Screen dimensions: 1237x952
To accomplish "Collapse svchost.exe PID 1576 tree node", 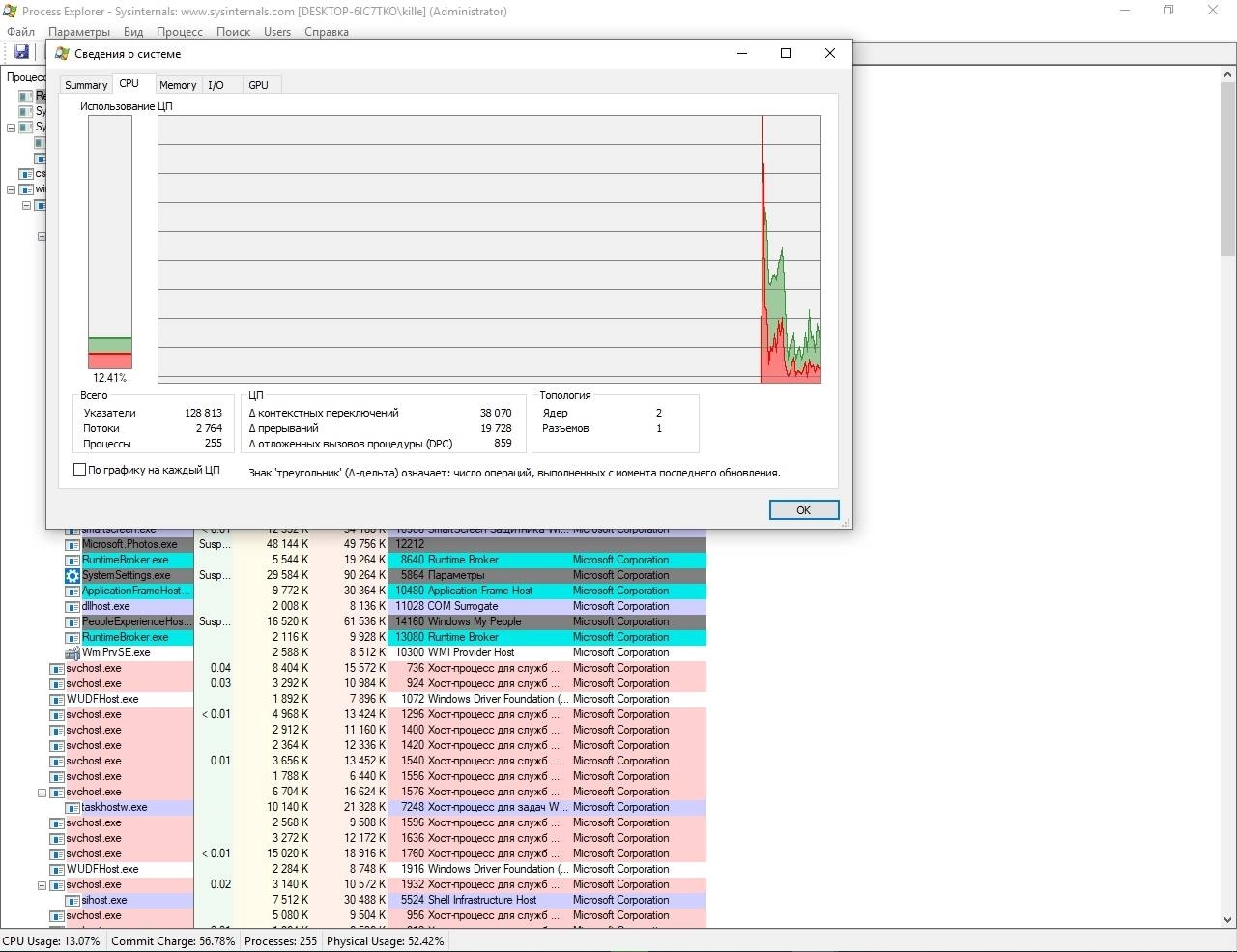I will 42,793.
